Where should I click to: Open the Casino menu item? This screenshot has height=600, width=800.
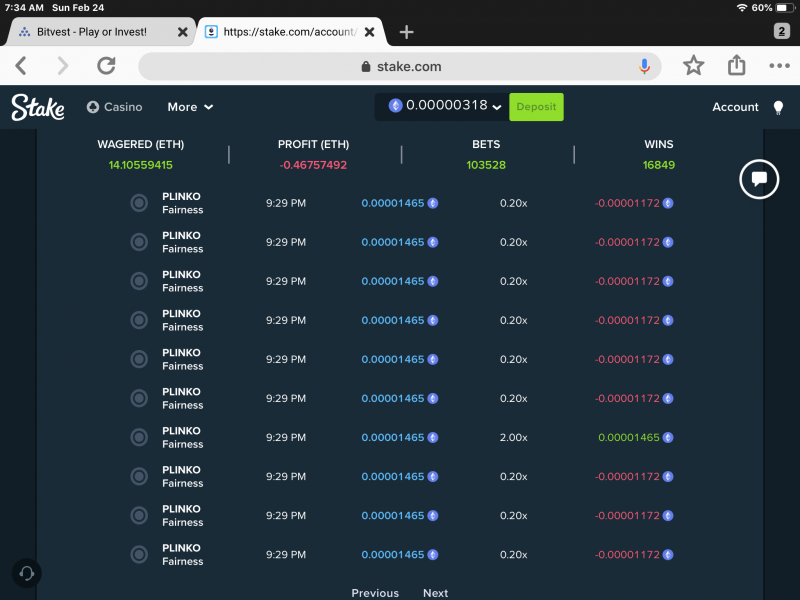[115, 107]
